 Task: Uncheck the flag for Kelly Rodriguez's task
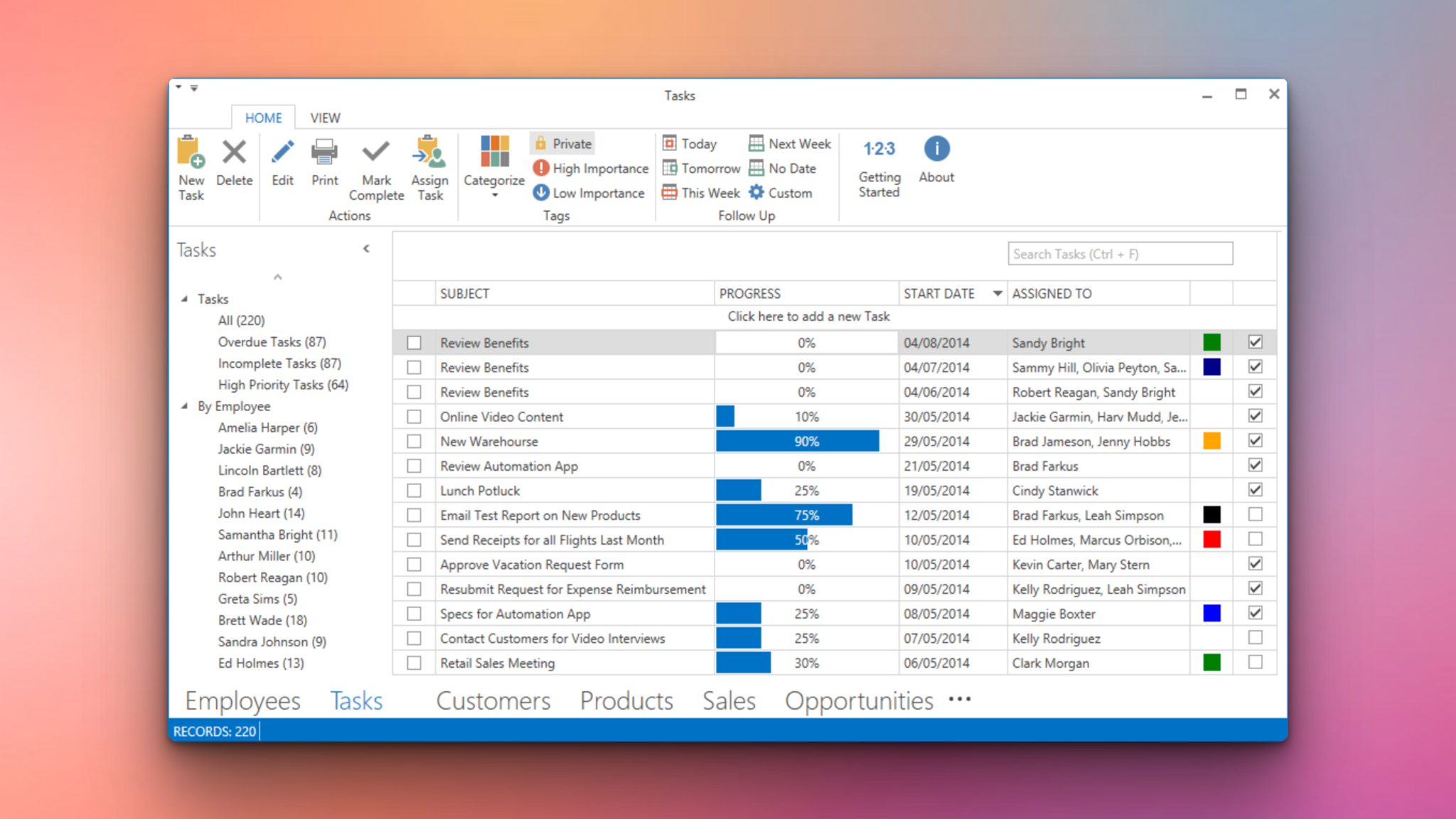(x=1255, y=638)
